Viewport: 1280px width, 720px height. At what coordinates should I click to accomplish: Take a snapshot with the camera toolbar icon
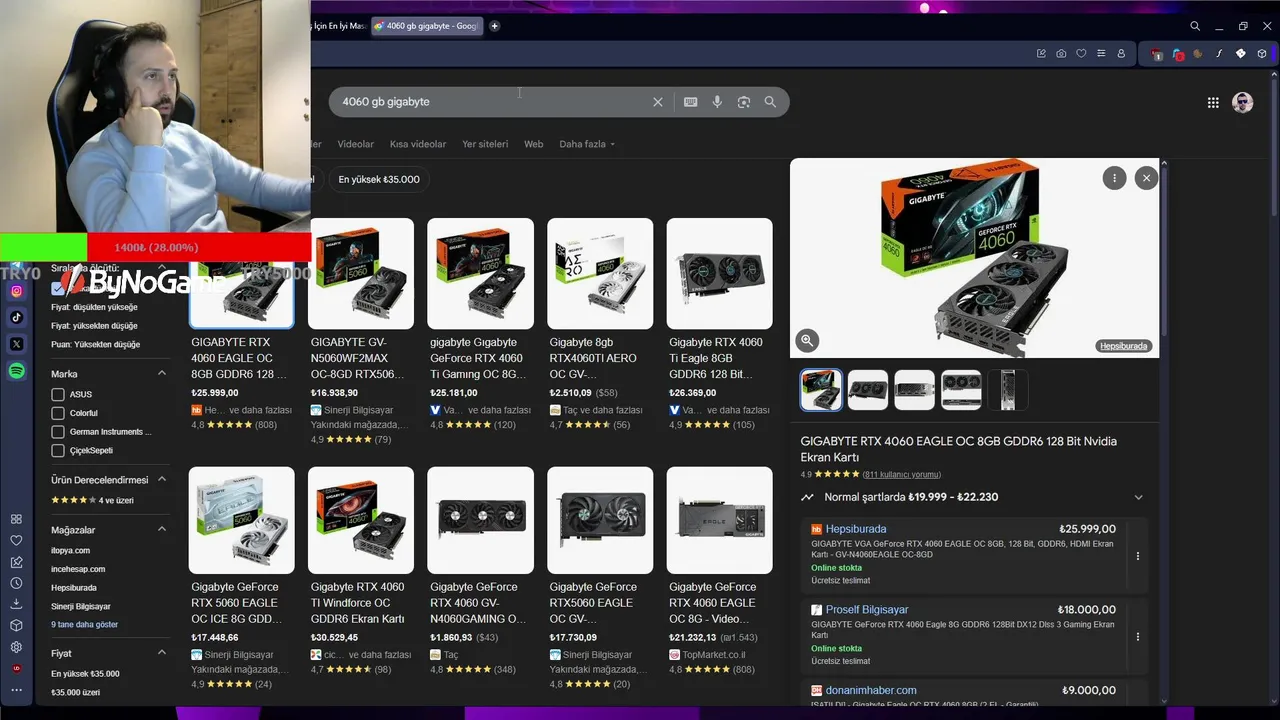click(x=1061, y=53)
